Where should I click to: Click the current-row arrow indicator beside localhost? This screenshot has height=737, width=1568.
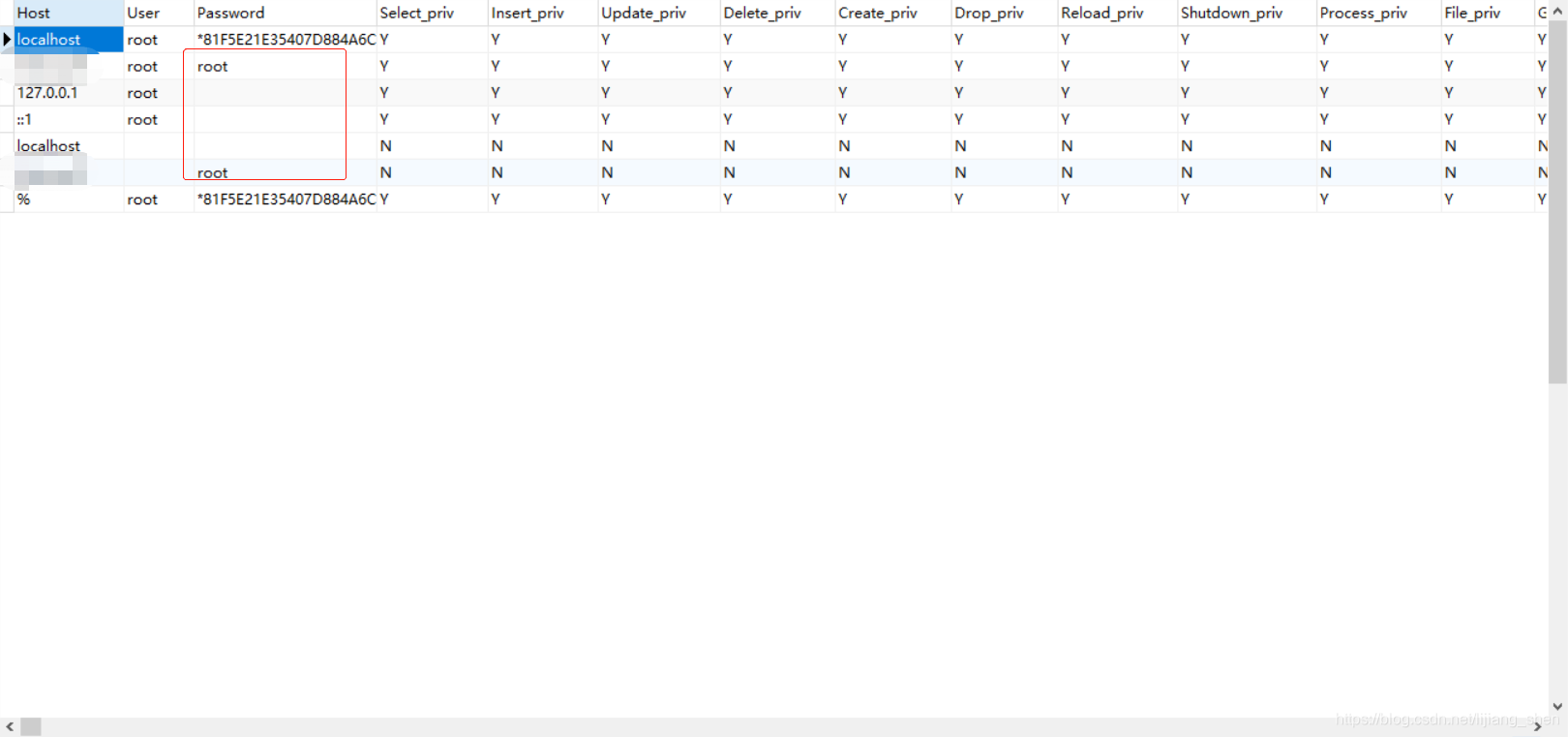[x=7, y=40]
